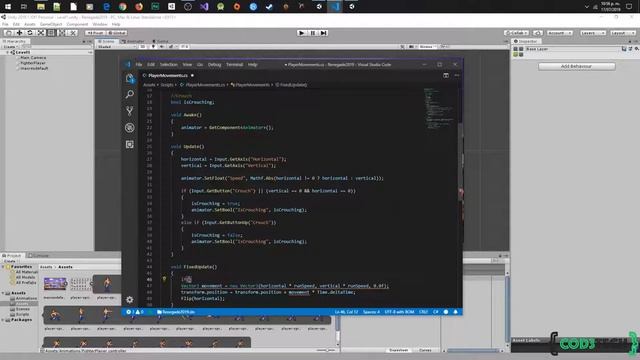
Task: Select Unity's Rotate tool
Action: [x=30, y=33]
